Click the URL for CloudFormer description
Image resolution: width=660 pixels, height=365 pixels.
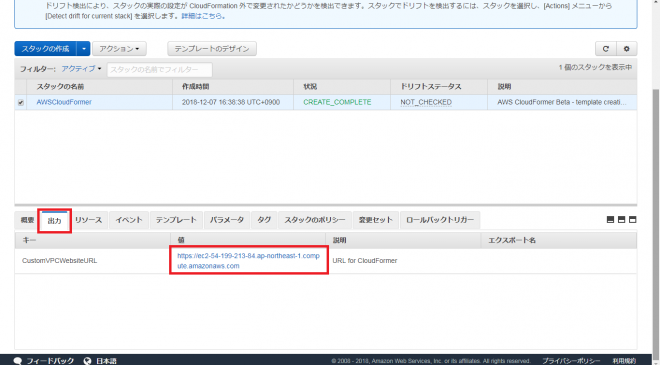tap(365, 261)
